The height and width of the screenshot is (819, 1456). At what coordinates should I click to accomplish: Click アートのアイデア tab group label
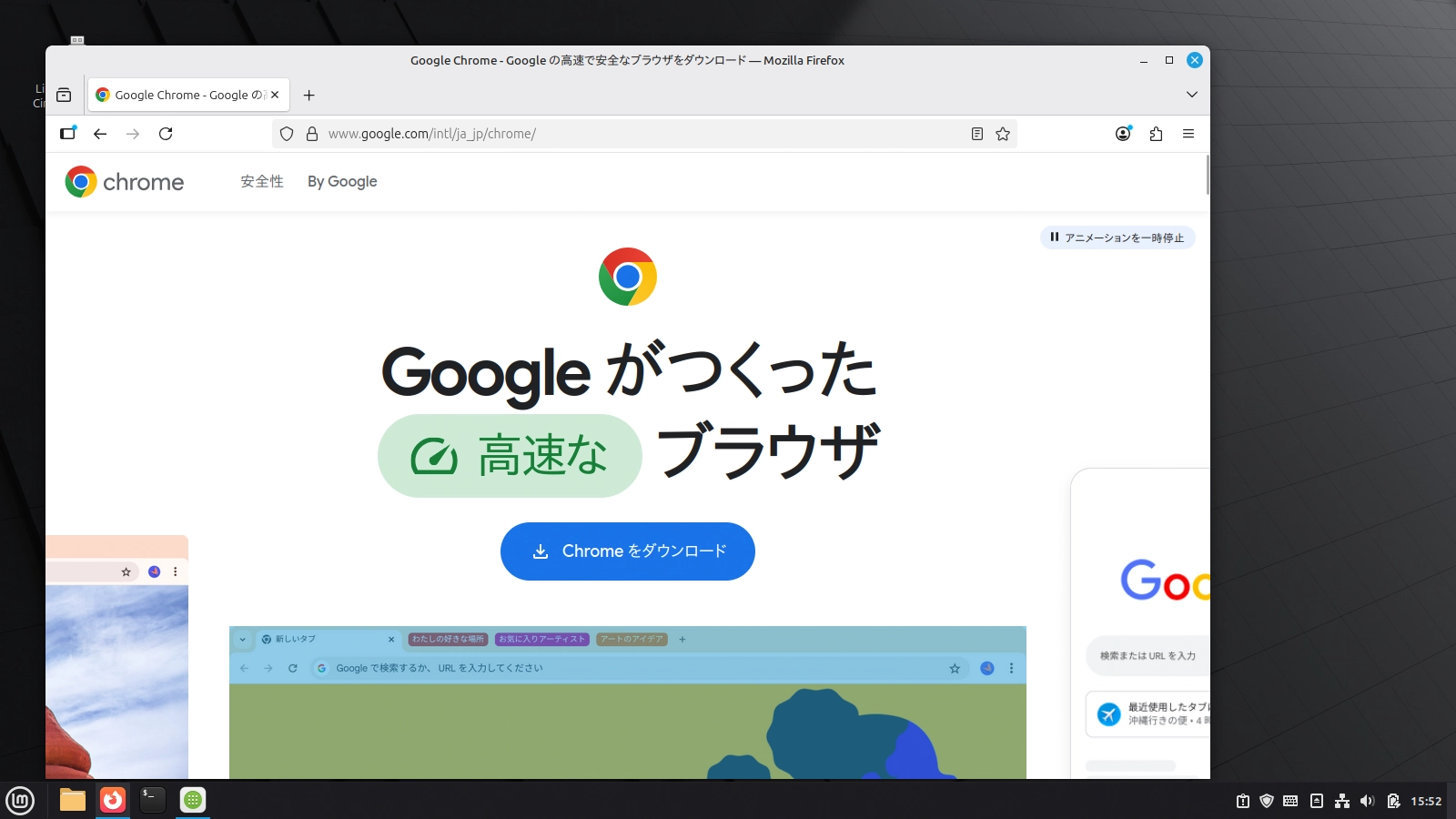click(632, 639)
